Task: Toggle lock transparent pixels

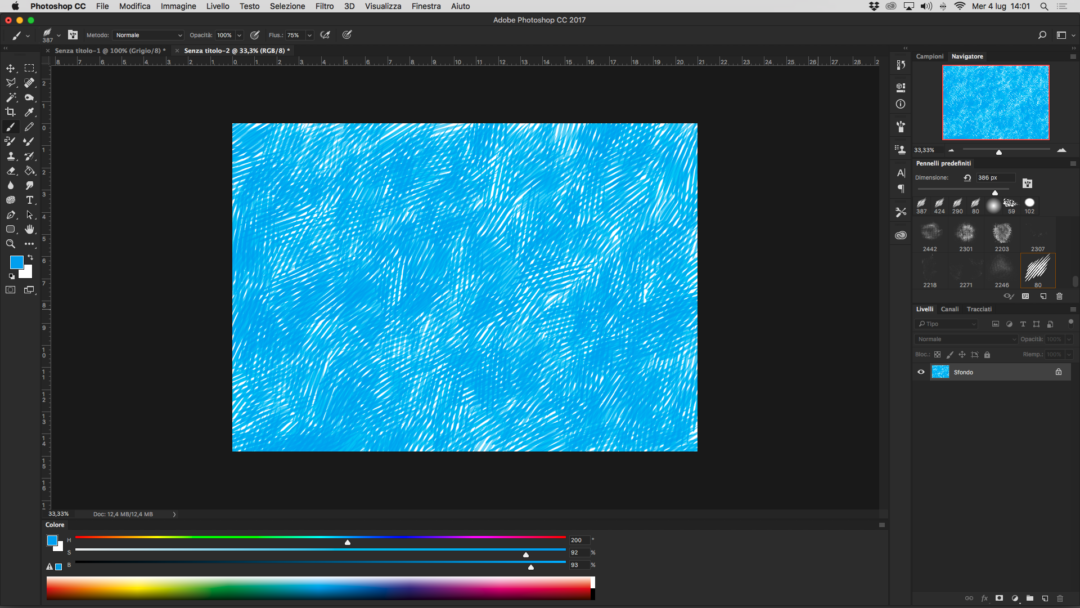Action: (x=937, y=355)
